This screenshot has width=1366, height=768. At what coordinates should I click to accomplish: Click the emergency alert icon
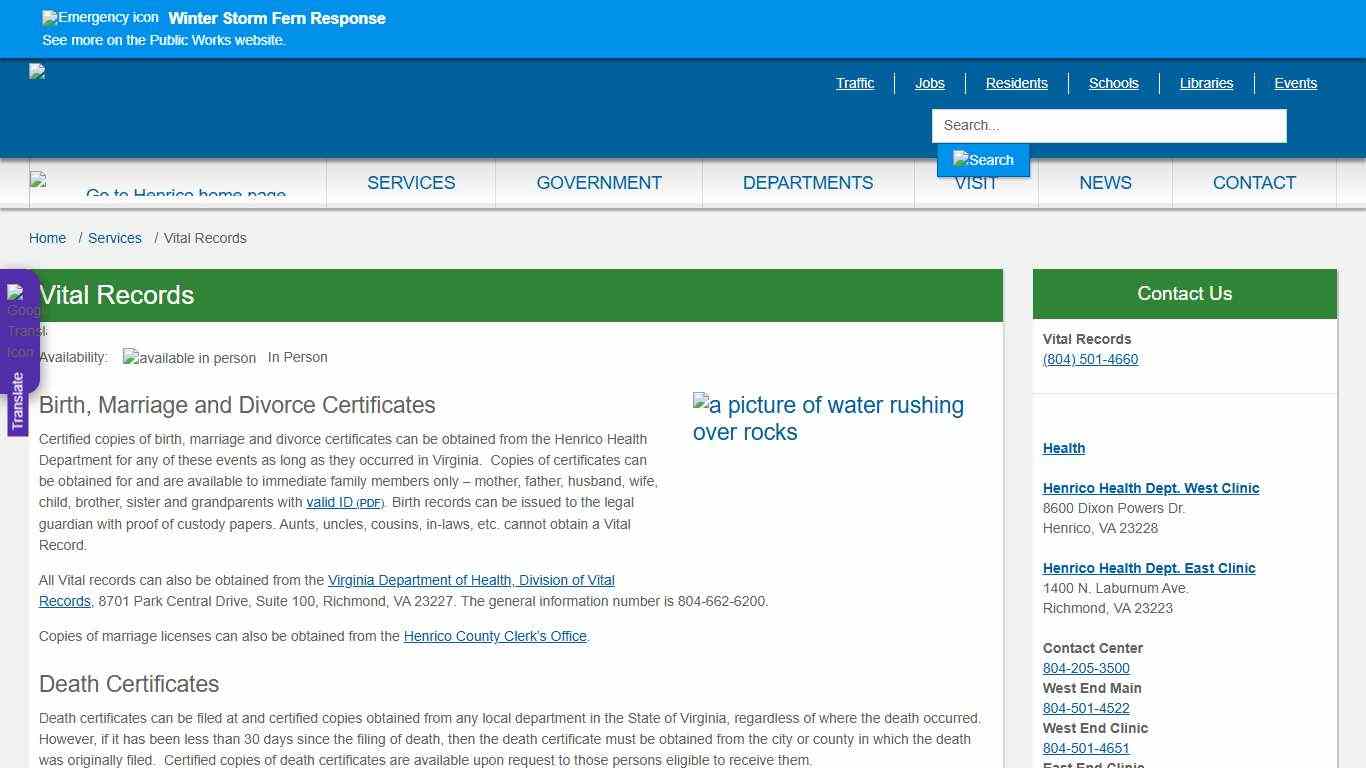coord(98,17)
